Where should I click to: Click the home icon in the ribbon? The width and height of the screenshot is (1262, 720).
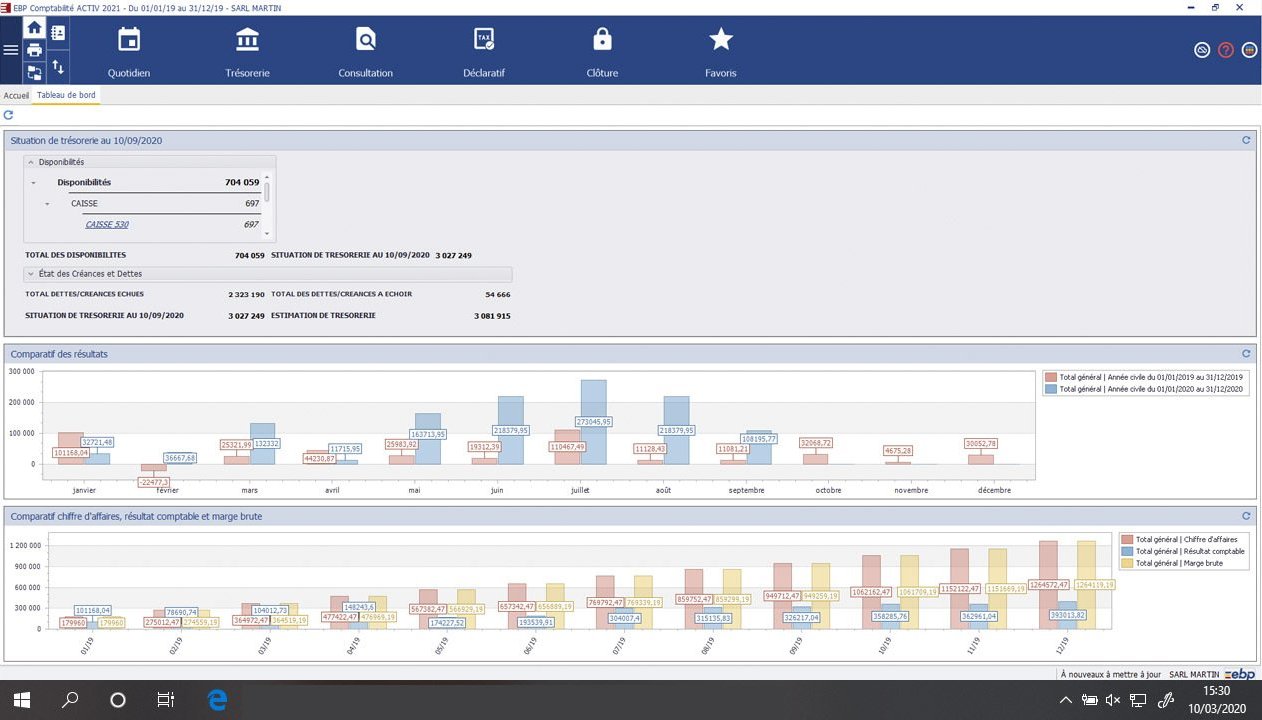(35, 29)
